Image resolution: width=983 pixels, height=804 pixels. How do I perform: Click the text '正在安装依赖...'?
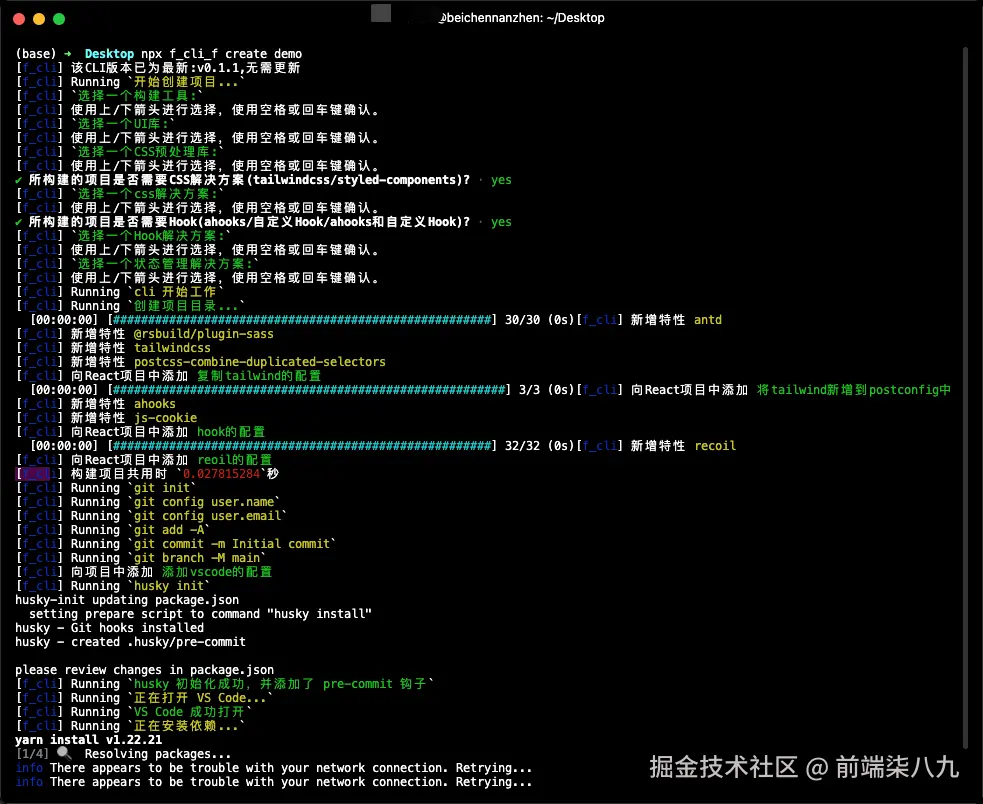point(186,726)
